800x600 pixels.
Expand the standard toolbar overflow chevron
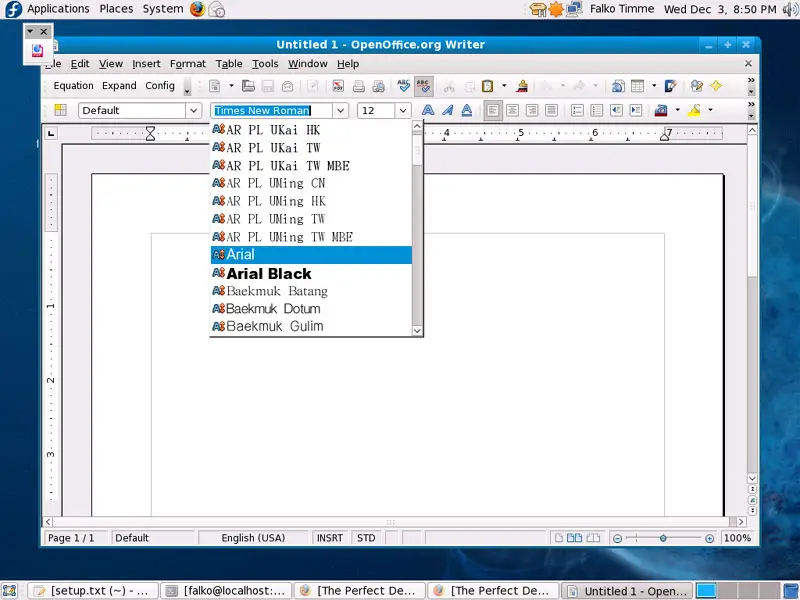coord(751,81)
